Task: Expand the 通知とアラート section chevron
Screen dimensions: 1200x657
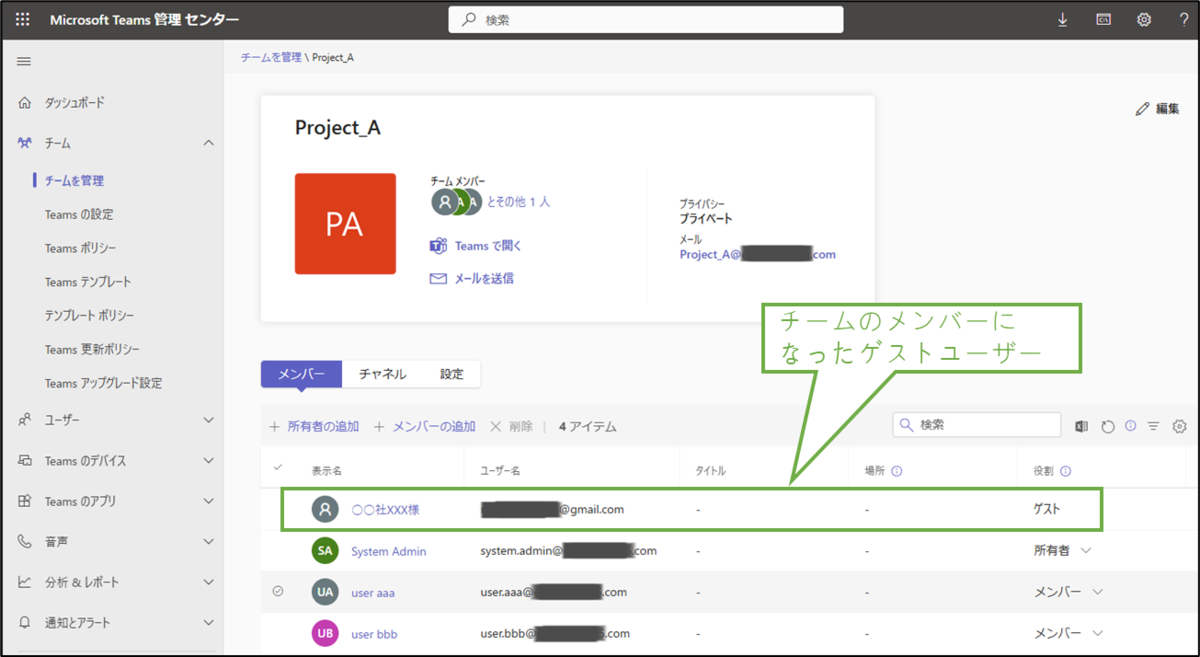Action: (208, 622)
